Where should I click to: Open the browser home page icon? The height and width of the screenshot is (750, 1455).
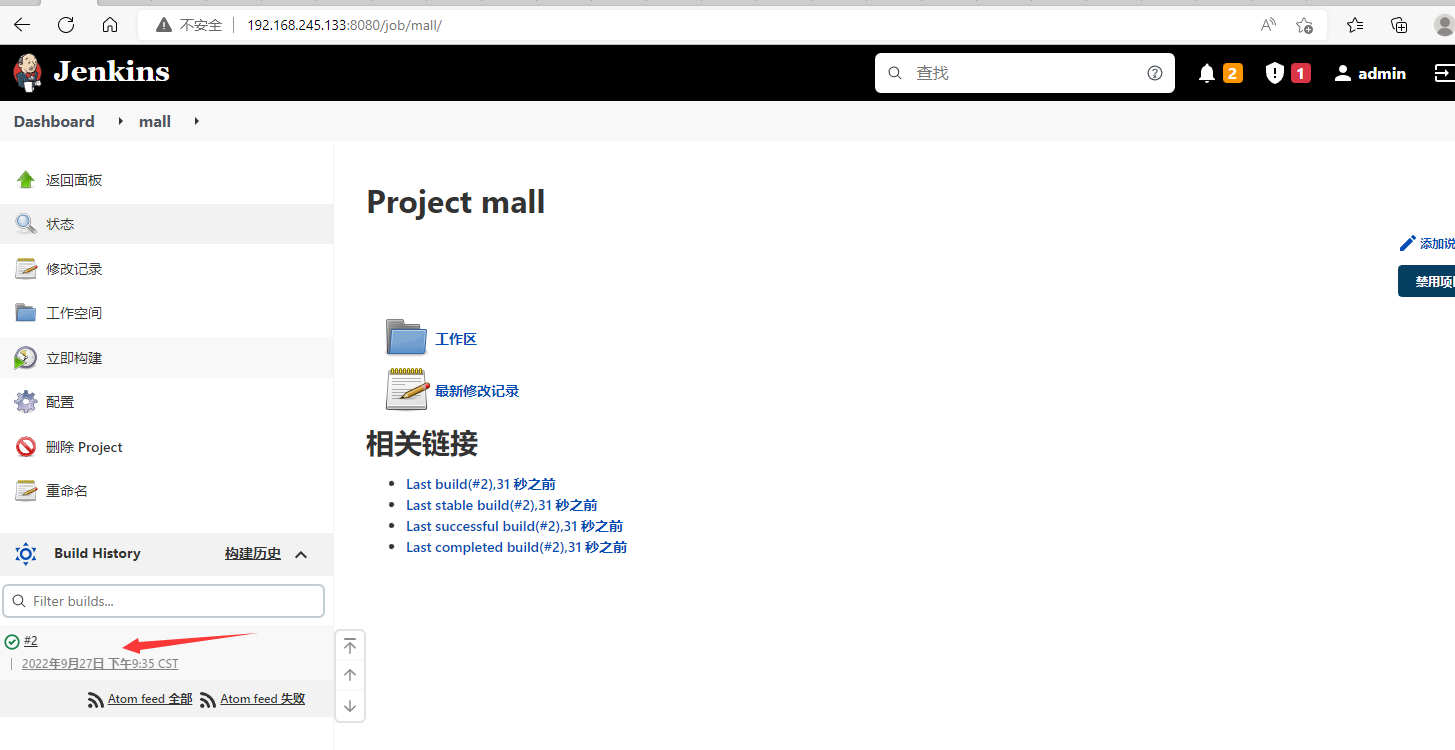coord(110,25)
